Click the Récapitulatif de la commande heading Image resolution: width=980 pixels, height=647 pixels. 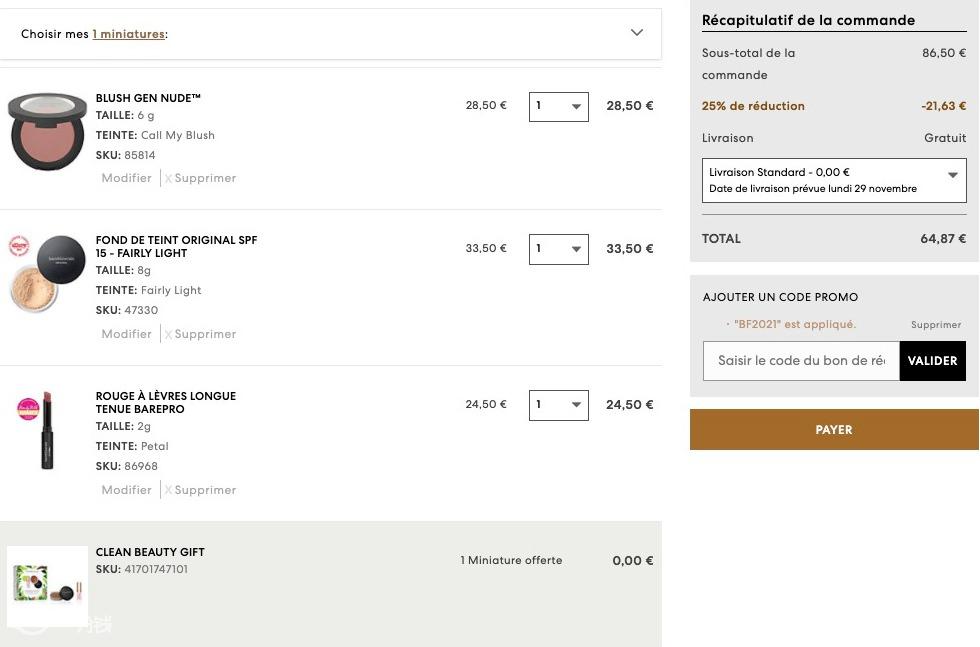click(x=808, y=20)
